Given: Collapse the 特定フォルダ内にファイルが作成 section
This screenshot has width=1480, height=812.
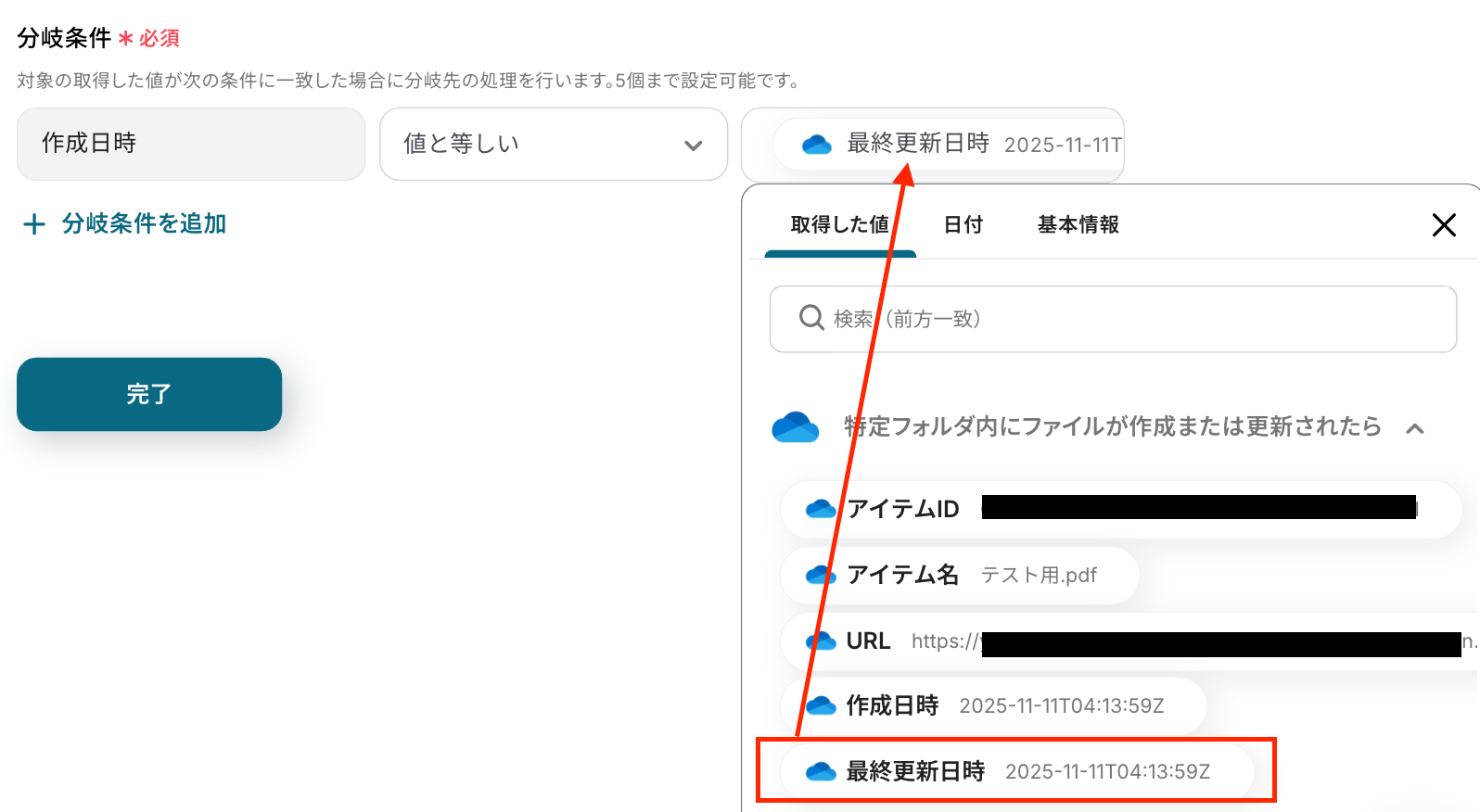Looking at the screenshot, I should (x=1415, y=428).
